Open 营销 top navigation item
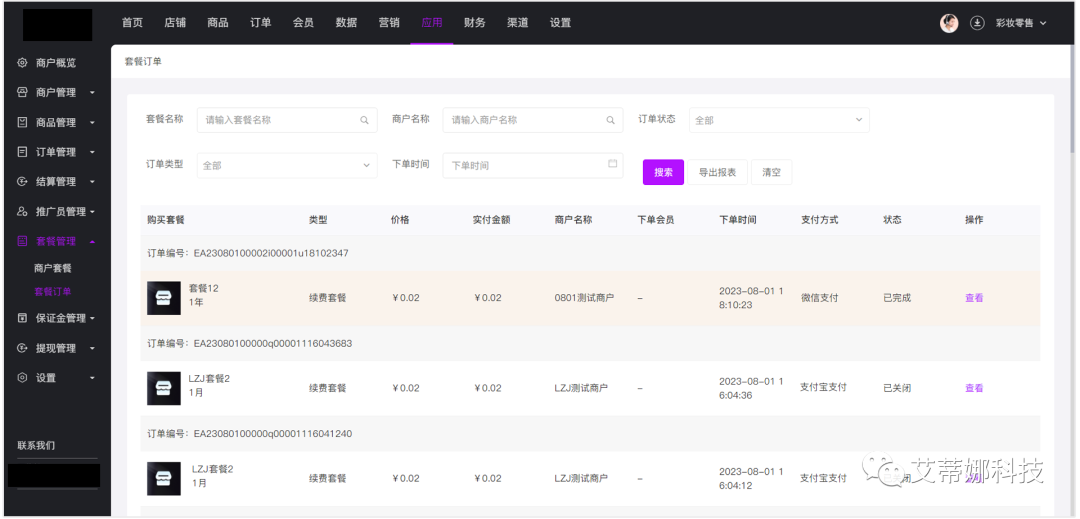1080x519 pixels. pyautogui.click(x=389, y=23)
